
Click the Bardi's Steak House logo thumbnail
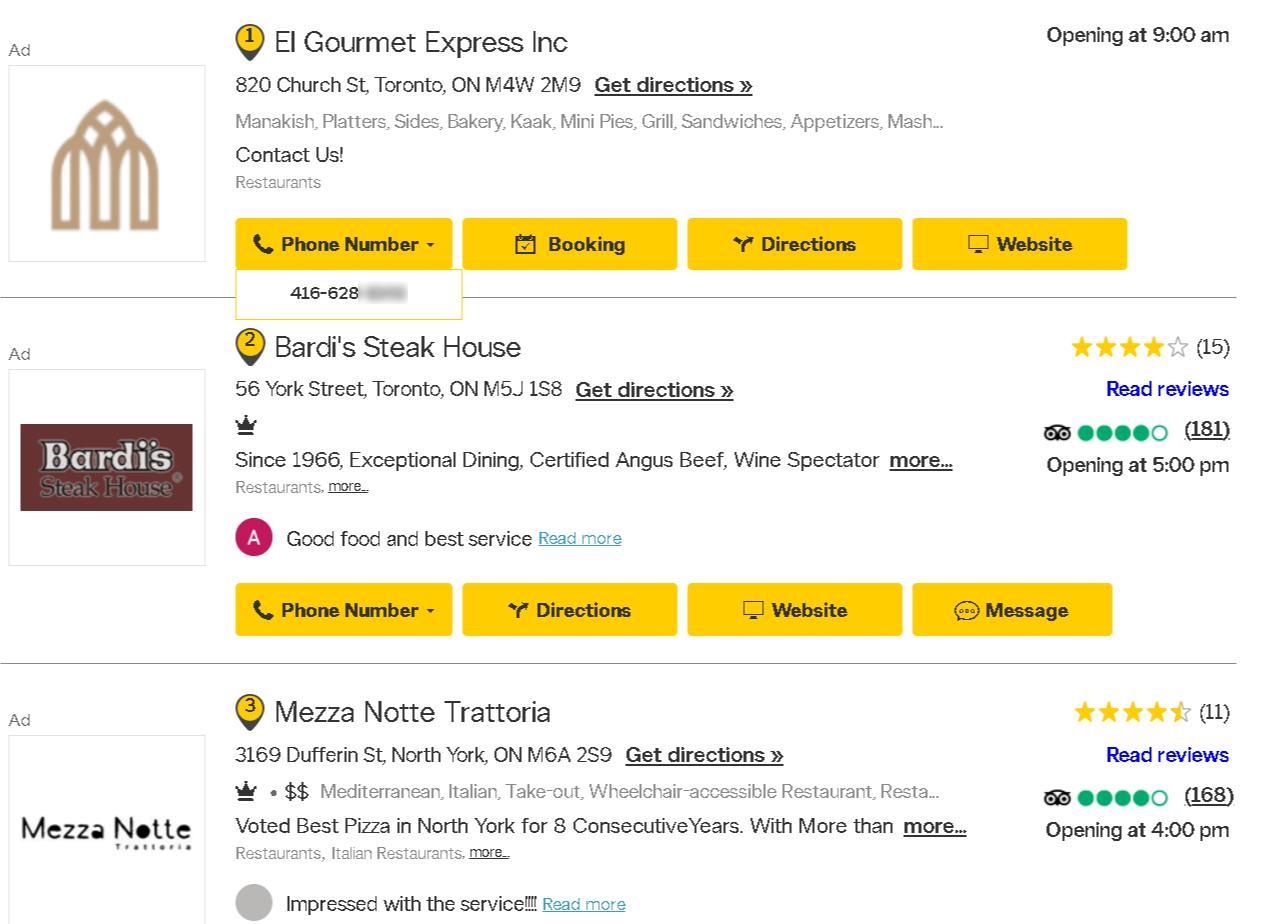[107, 467]
